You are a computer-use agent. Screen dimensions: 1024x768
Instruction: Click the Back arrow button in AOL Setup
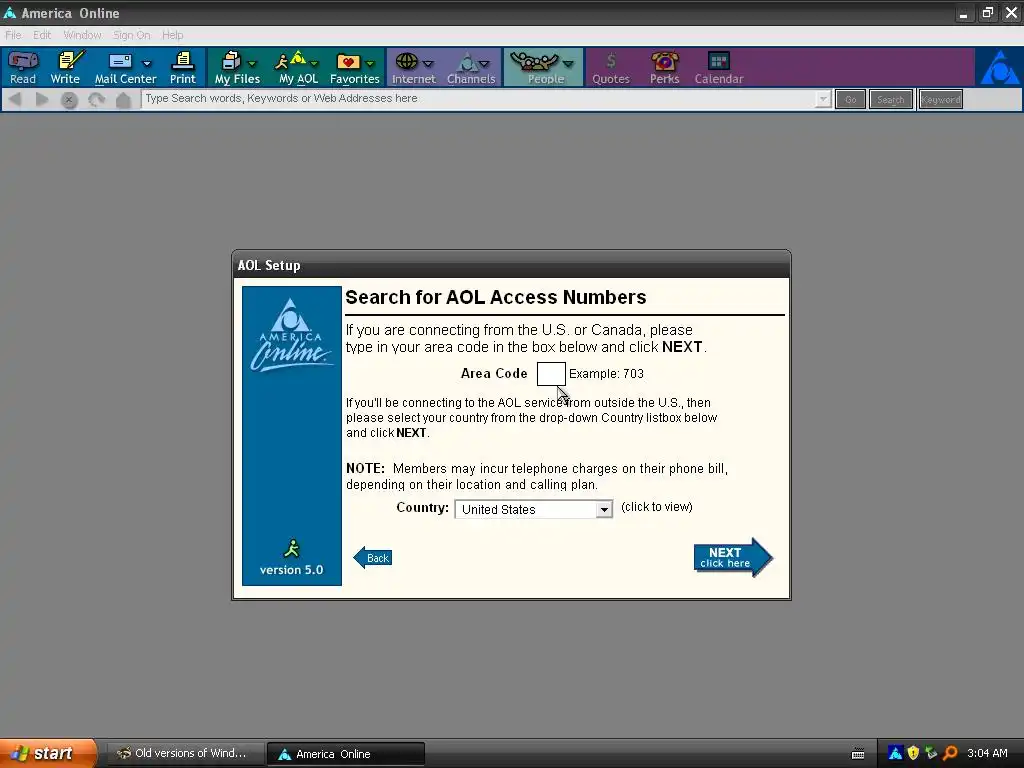click(x=372, y=558)
